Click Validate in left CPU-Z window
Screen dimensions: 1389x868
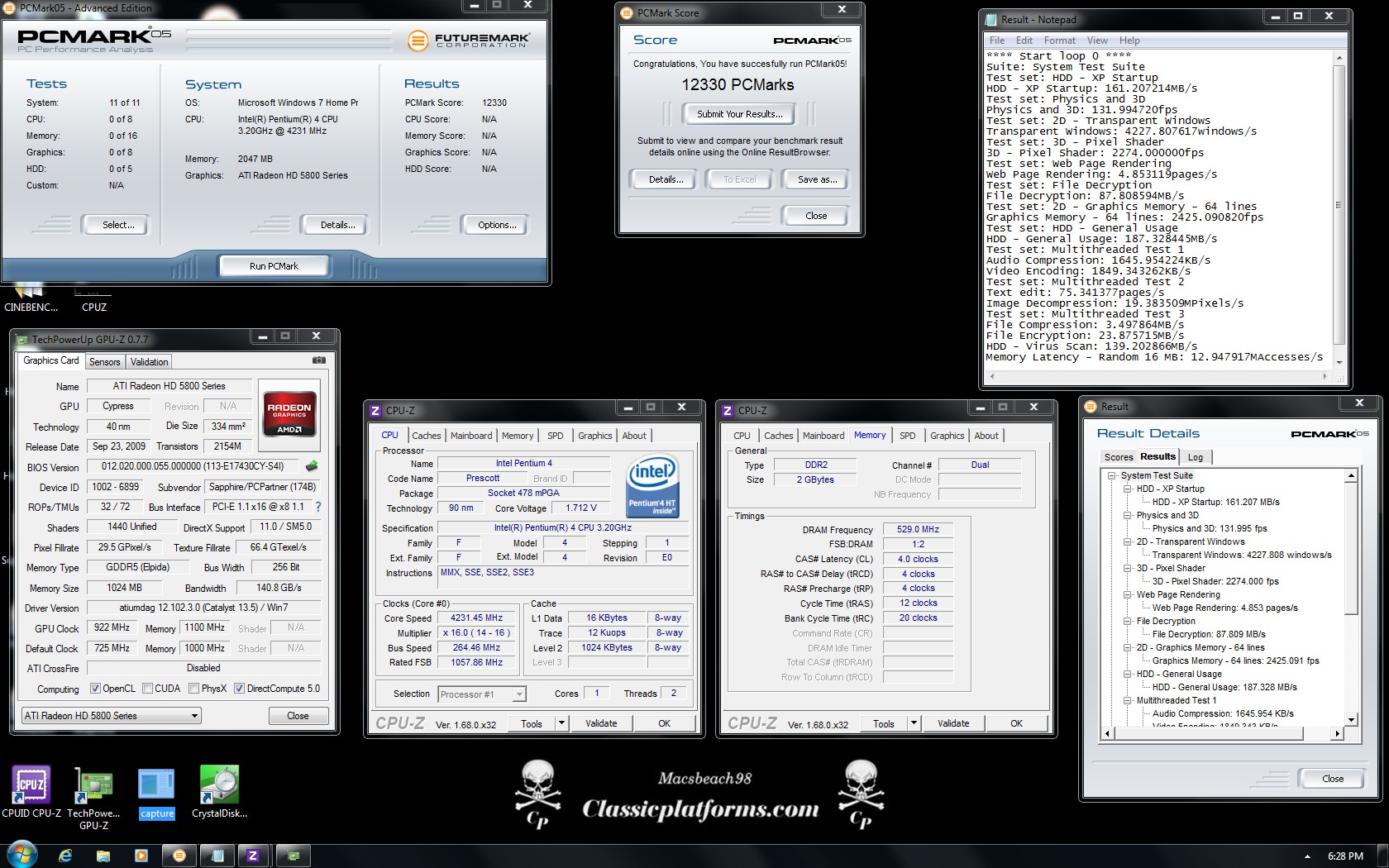[601, 723]
